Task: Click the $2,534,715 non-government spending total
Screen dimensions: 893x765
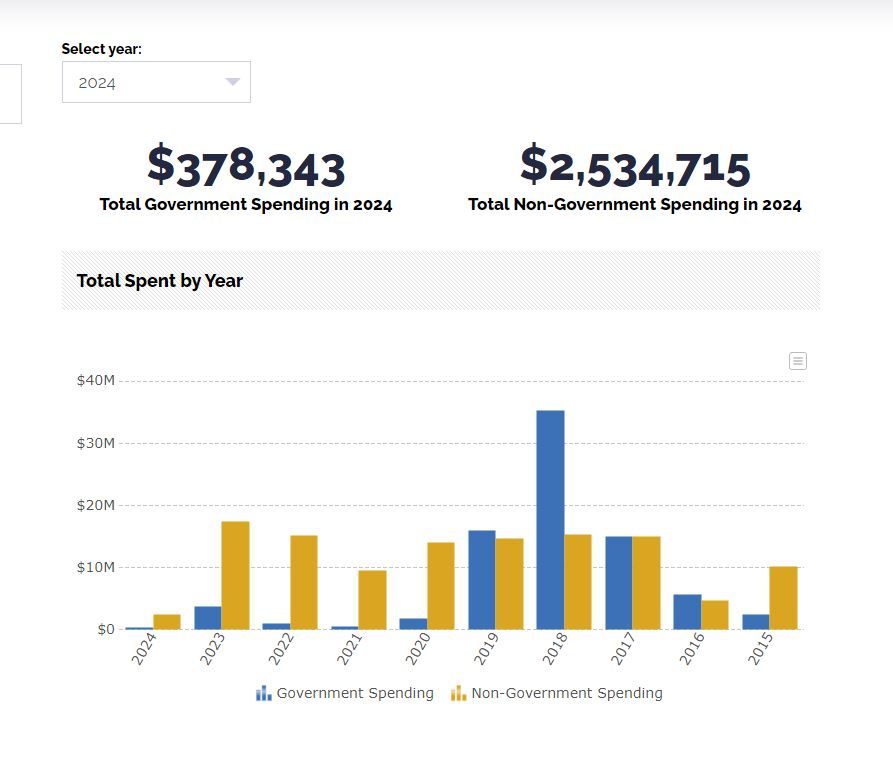Action: click(x=635, y=166)
